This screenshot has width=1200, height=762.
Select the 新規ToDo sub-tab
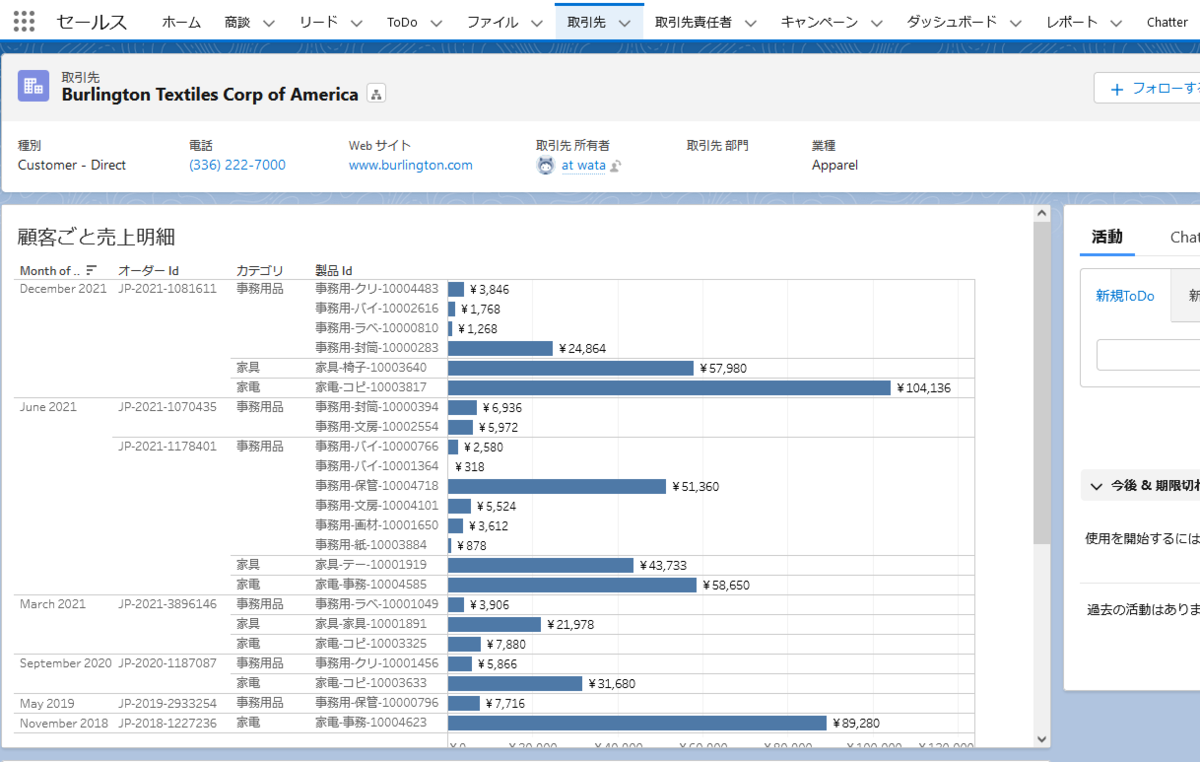click(1125, 296)
